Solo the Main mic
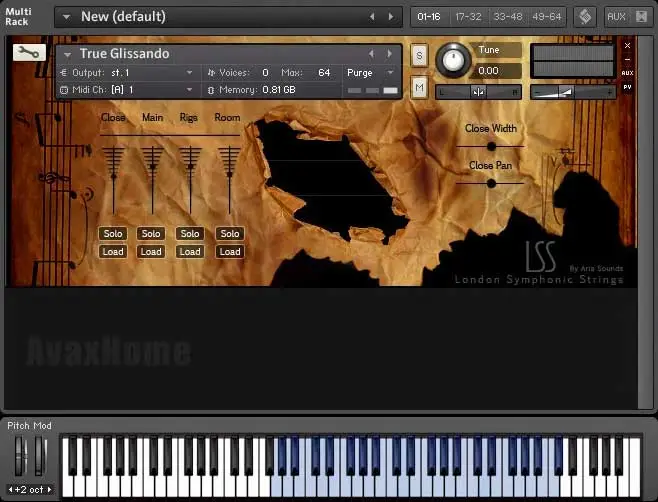This screenshot has height=502, width=658. 151,234
